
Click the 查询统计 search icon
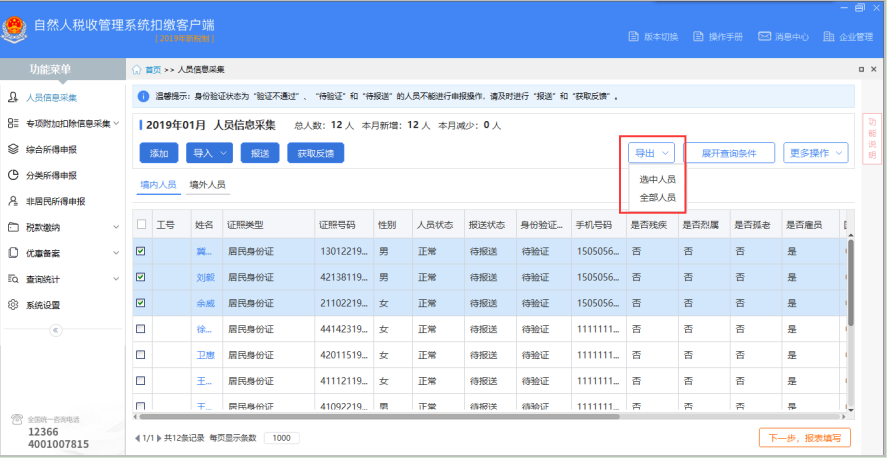click(x=13, y=279)
